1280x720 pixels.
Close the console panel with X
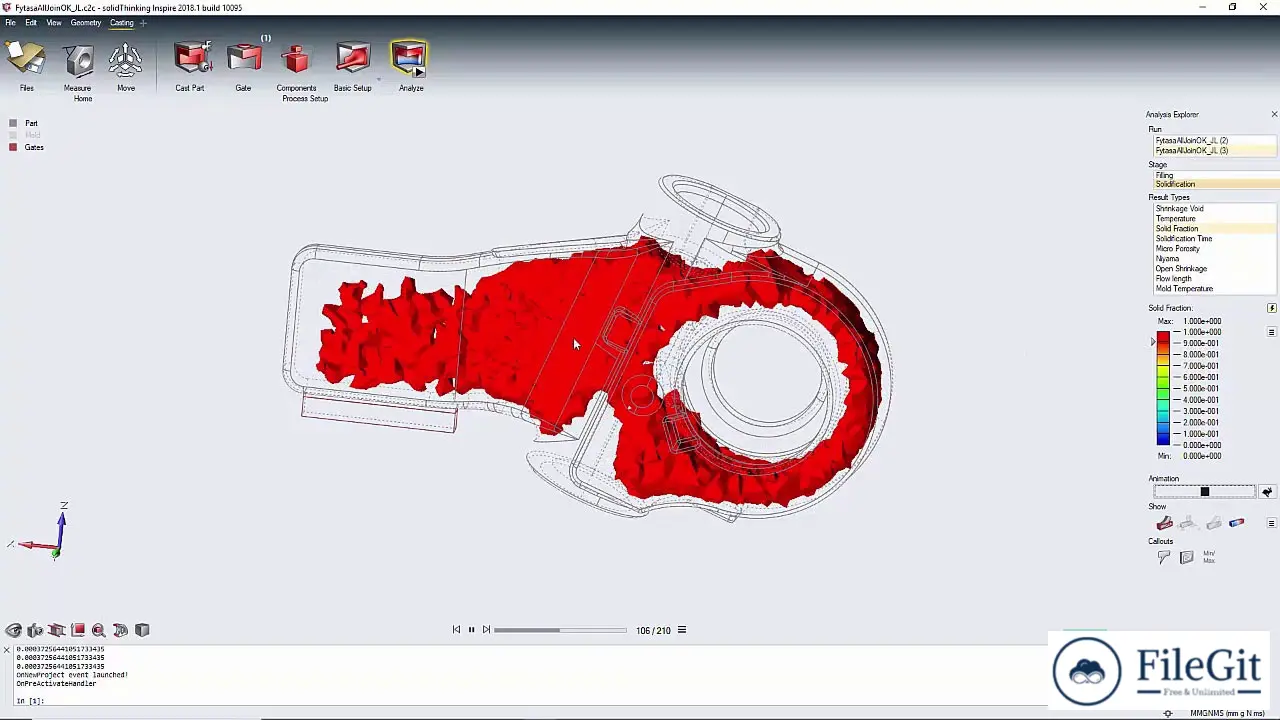point(6,650)
